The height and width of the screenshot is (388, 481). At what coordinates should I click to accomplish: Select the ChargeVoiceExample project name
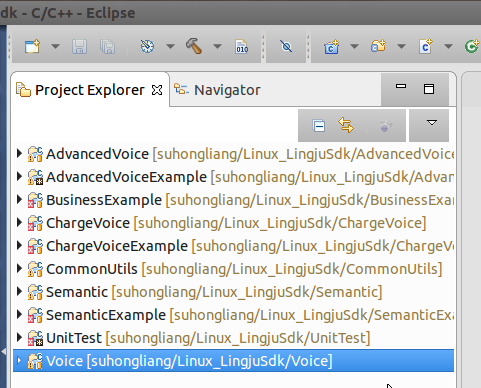point(117,246)
